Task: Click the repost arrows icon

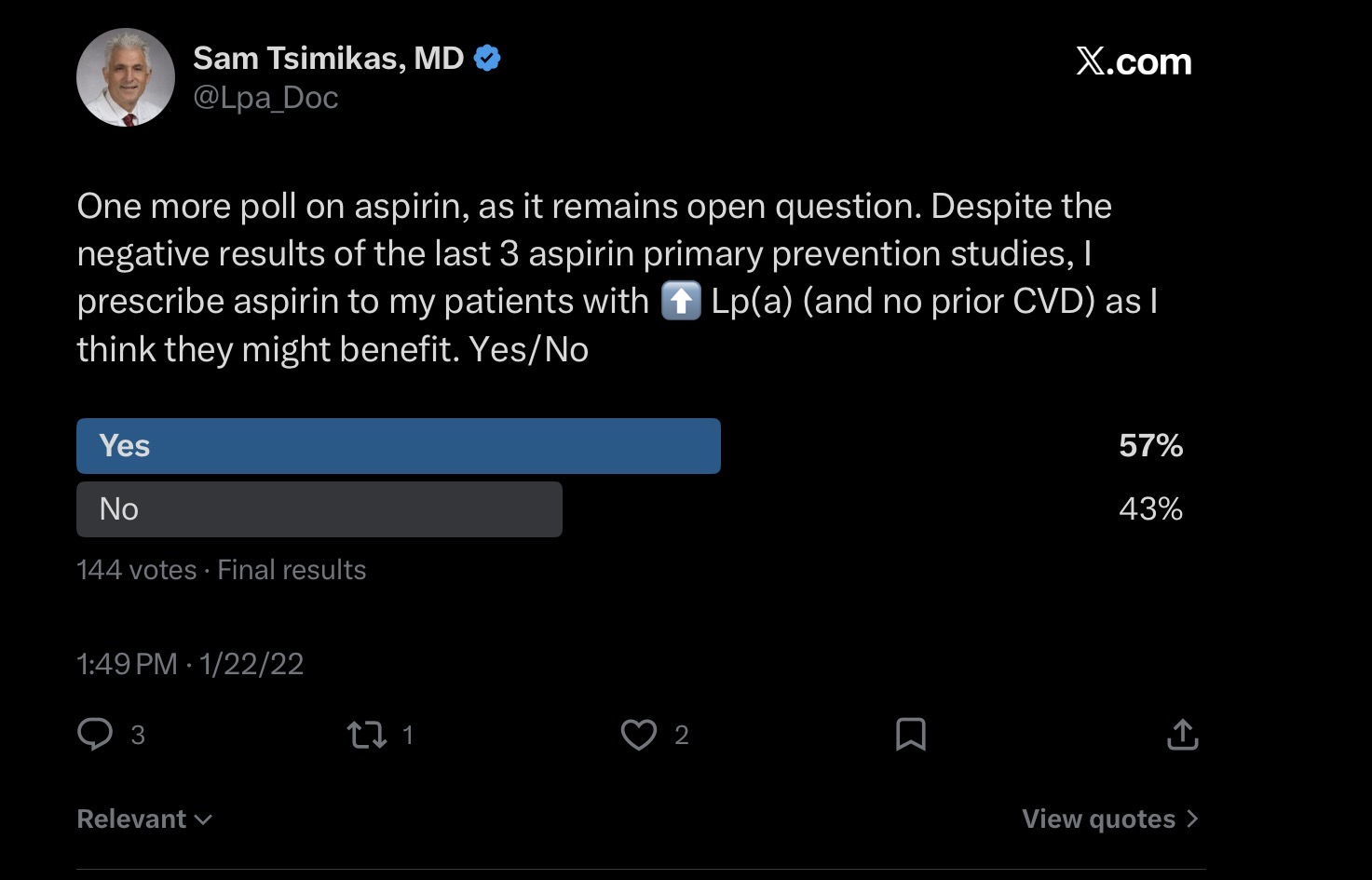Action: [x=367, y=736]
